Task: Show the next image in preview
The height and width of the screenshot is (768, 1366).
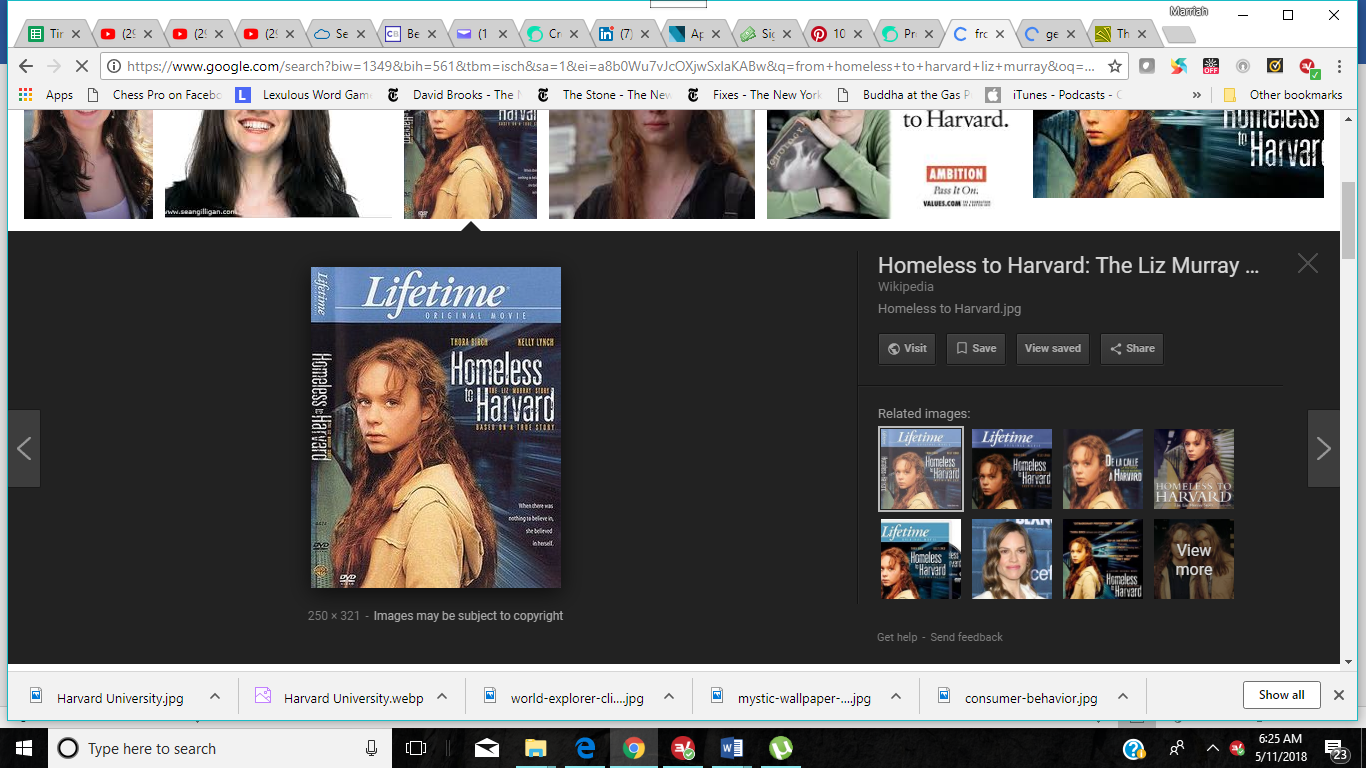Action: pos(1324,449)
